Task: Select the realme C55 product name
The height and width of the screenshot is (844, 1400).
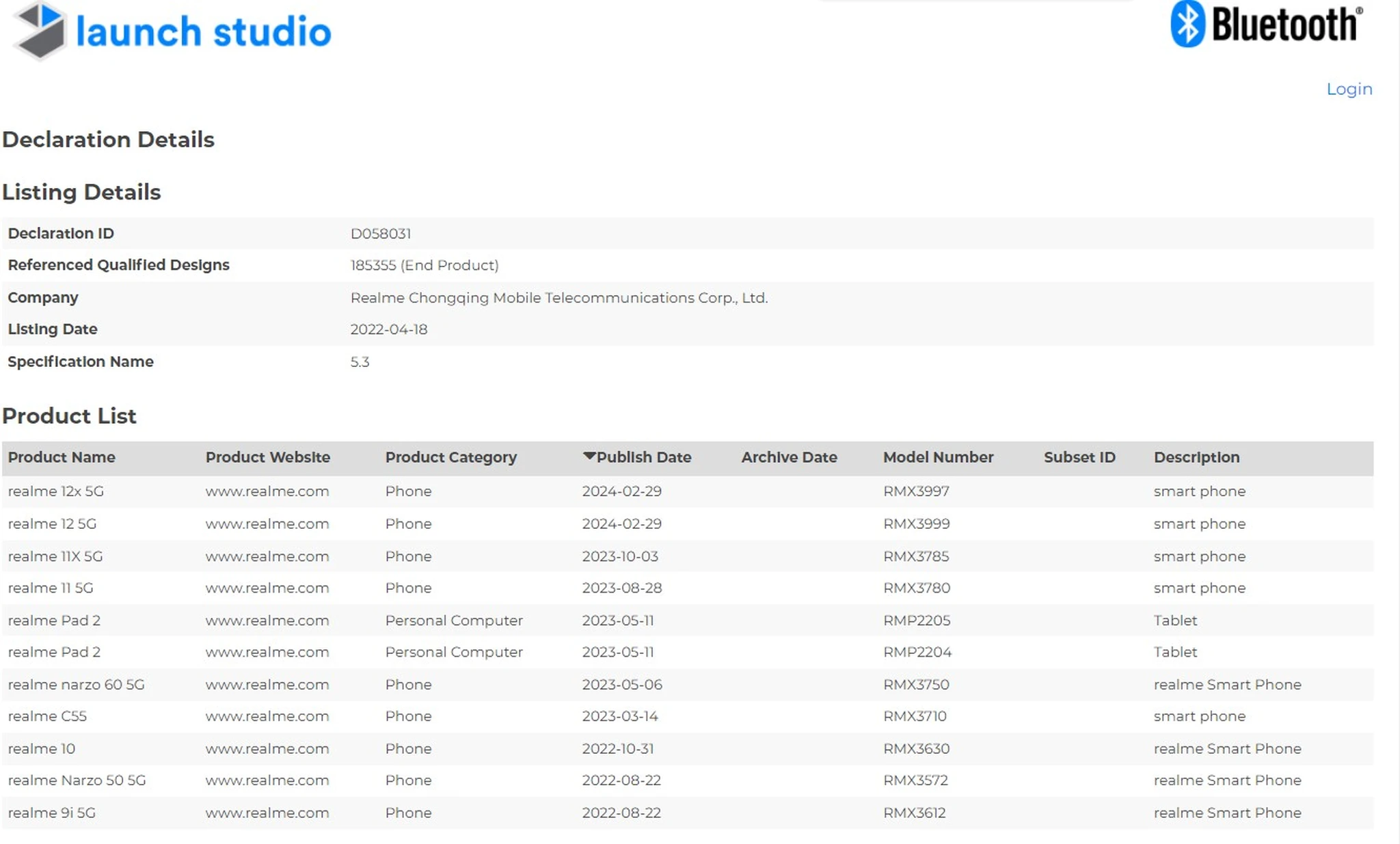Action: pos(47,716)
